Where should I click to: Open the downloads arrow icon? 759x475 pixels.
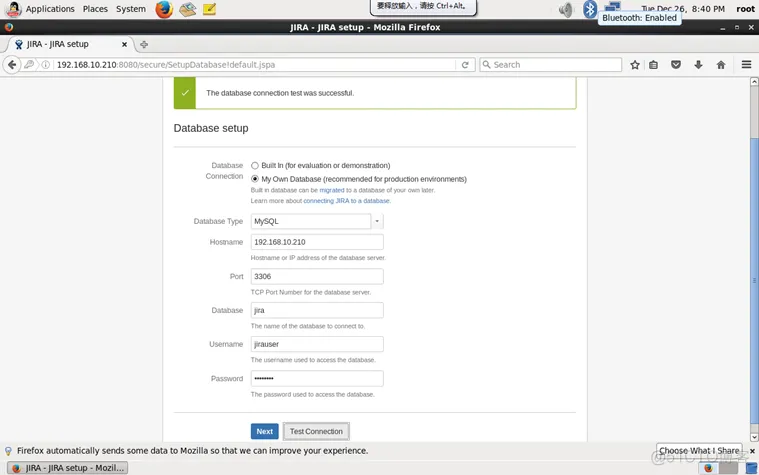tap(698, 64)
